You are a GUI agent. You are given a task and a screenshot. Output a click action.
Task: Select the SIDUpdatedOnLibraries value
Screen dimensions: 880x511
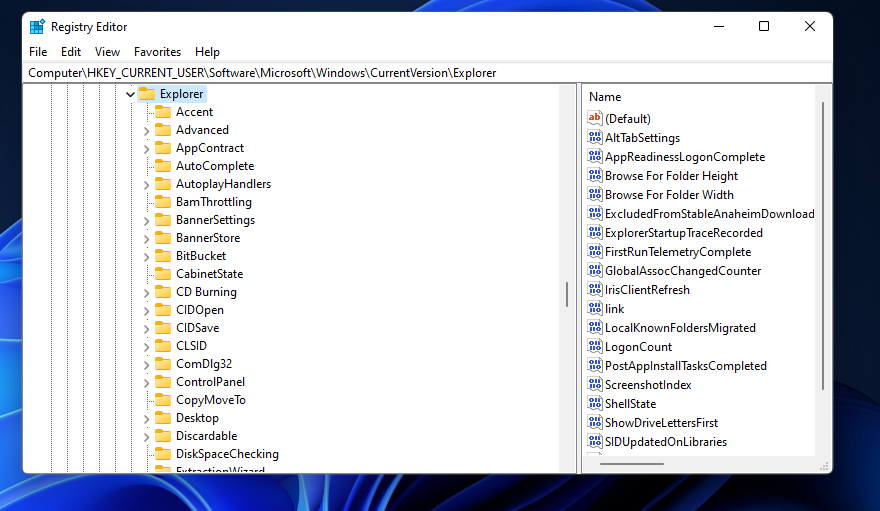[666, 441]
